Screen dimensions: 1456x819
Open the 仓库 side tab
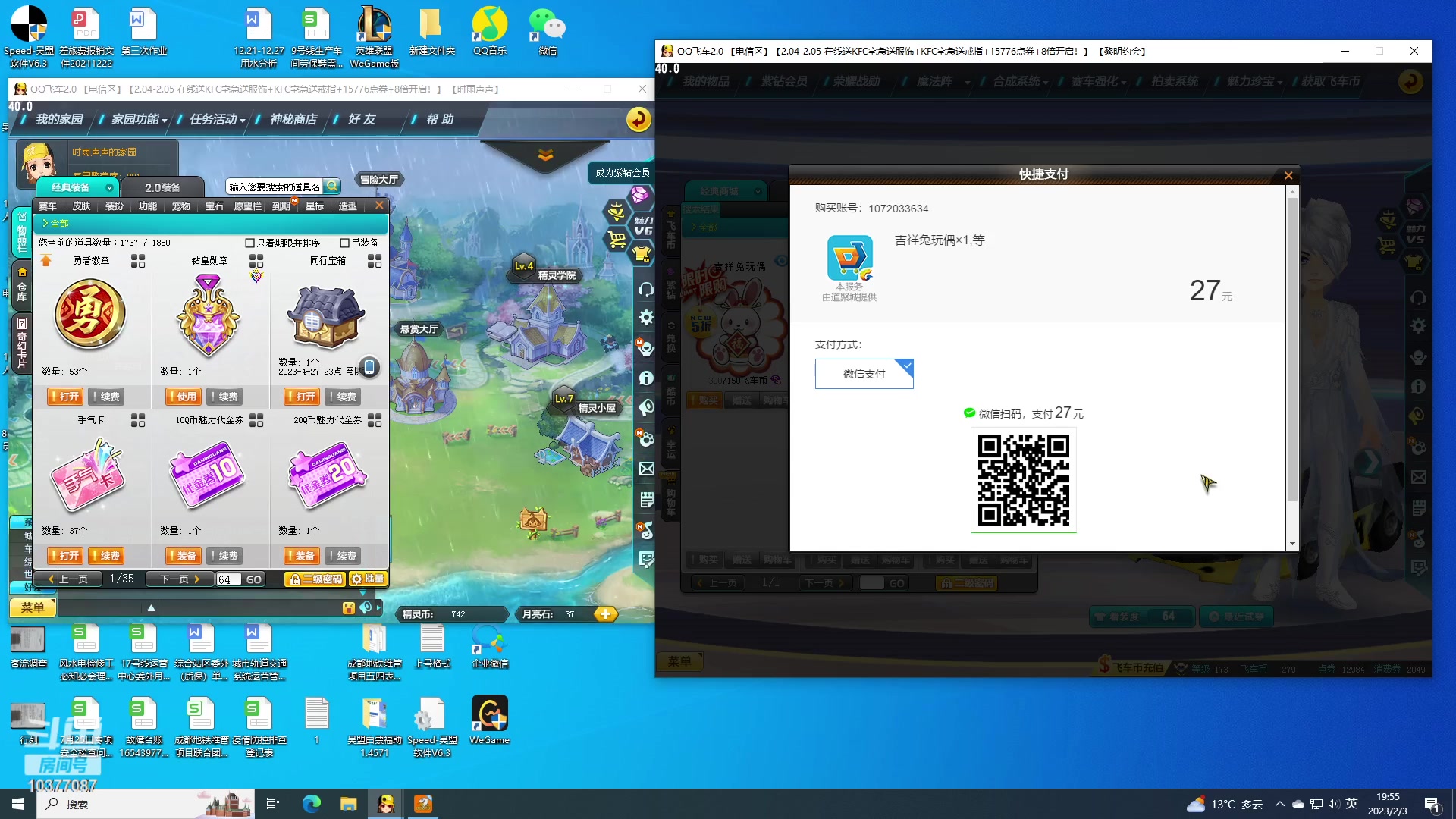[21, 284]
